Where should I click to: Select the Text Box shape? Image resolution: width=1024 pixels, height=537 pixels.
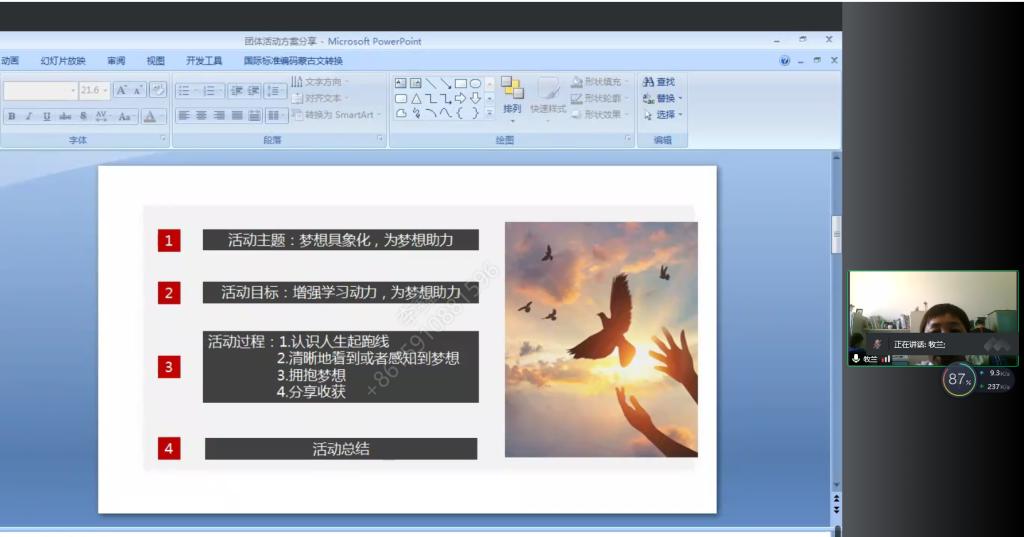tap(400, 83)
